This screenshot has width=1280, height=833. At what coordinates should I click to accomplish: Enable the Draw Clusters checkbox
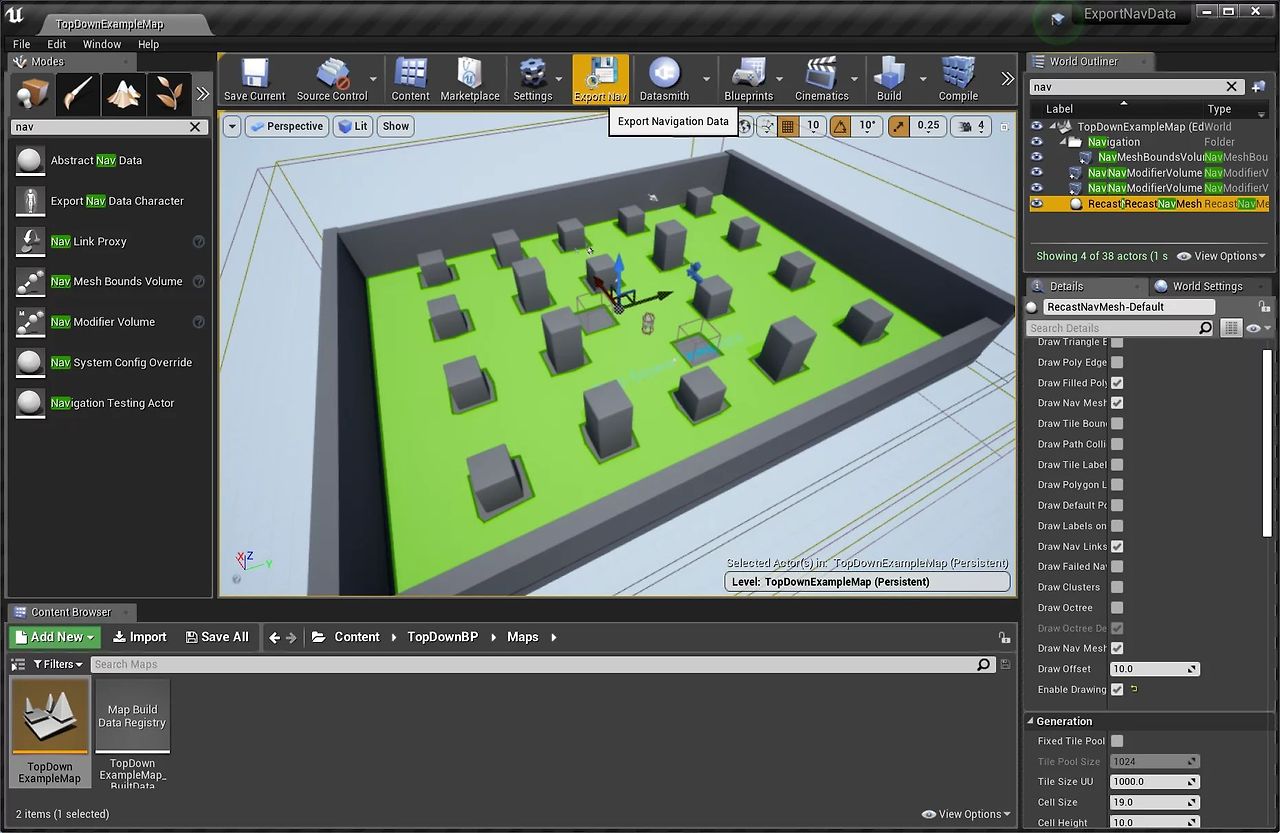pos(1117,587)
